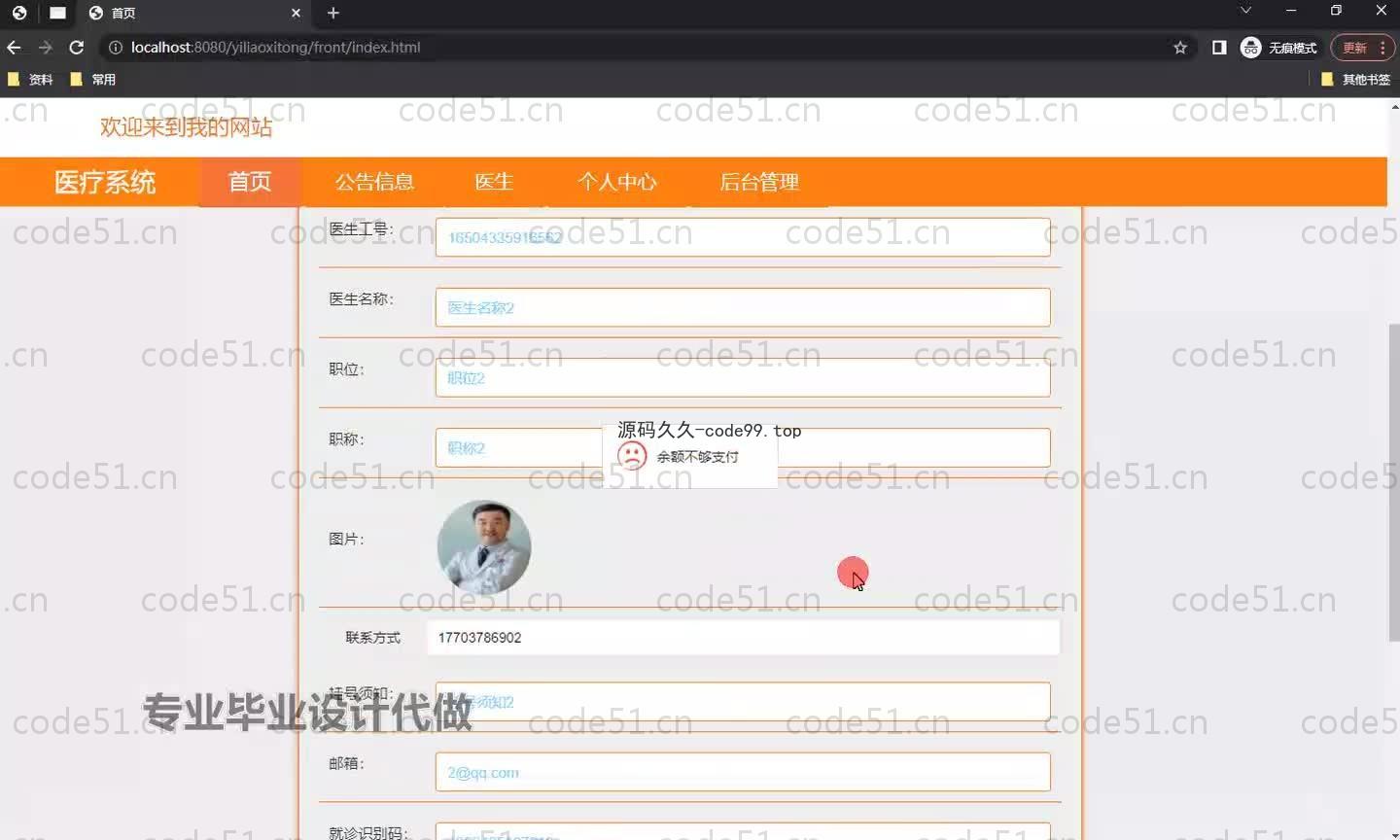Click the doctor portrait thumbnail
1400x840 pixels.
pos(484,547)
